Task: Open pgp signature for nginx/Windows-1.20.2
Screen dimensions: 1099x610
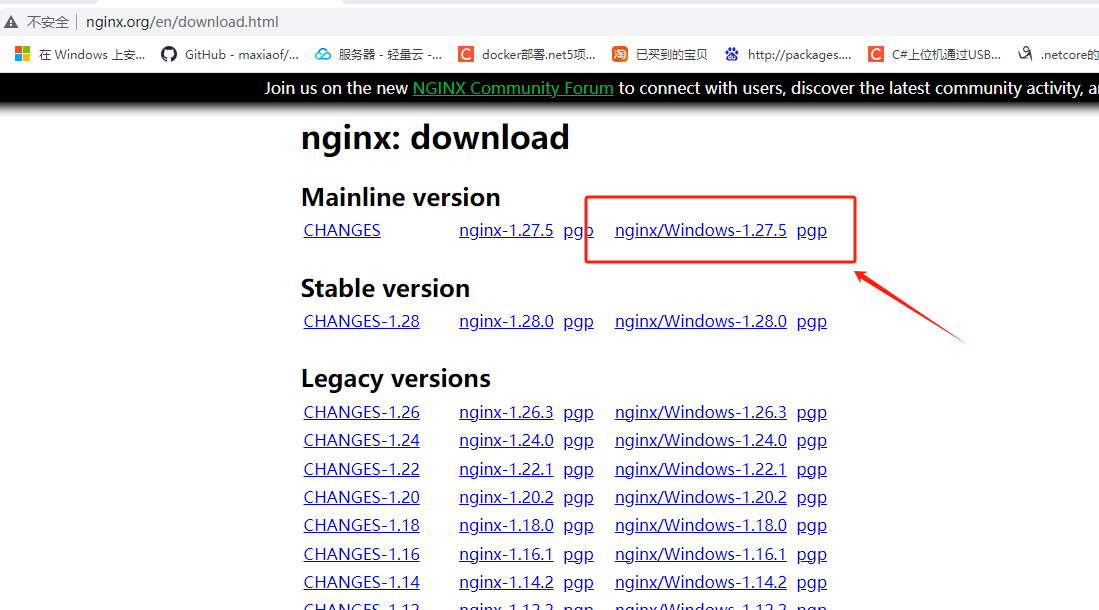Action: (x=812, y=499)
